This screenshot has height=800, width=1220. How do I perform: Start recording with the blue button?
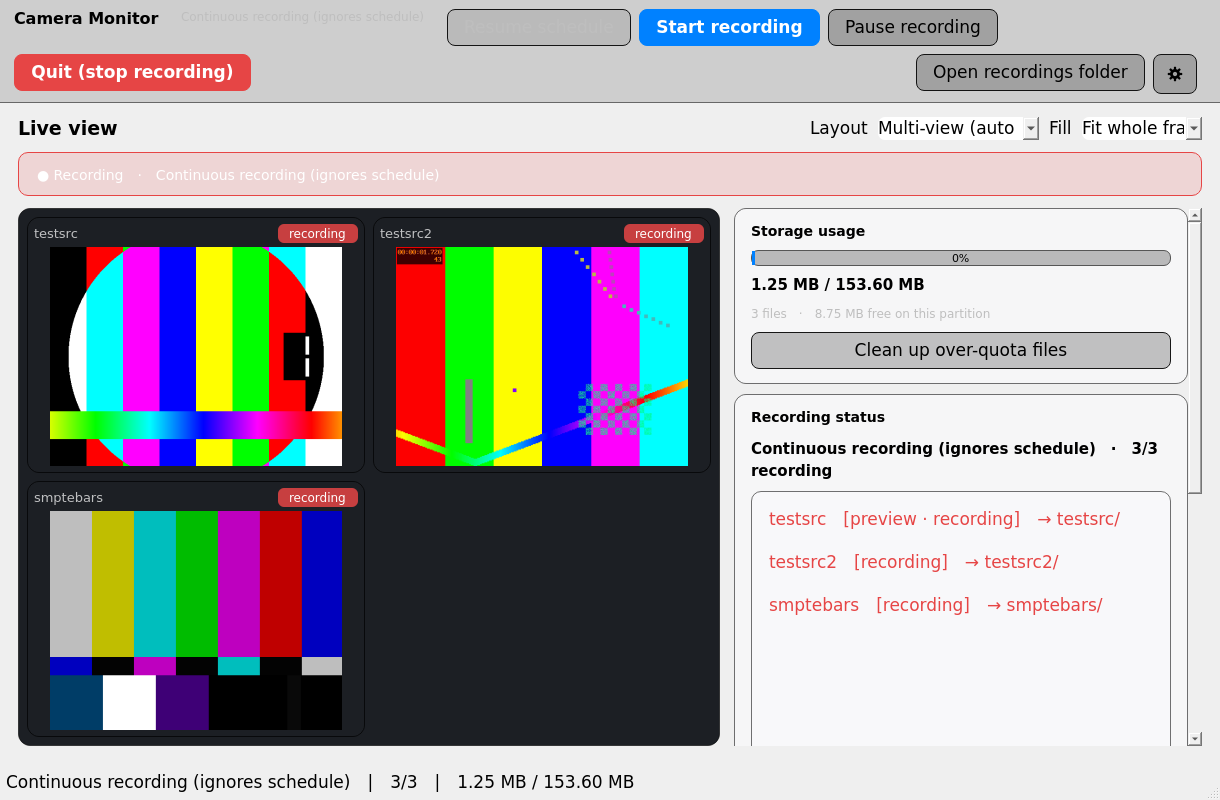click(729, 27)
